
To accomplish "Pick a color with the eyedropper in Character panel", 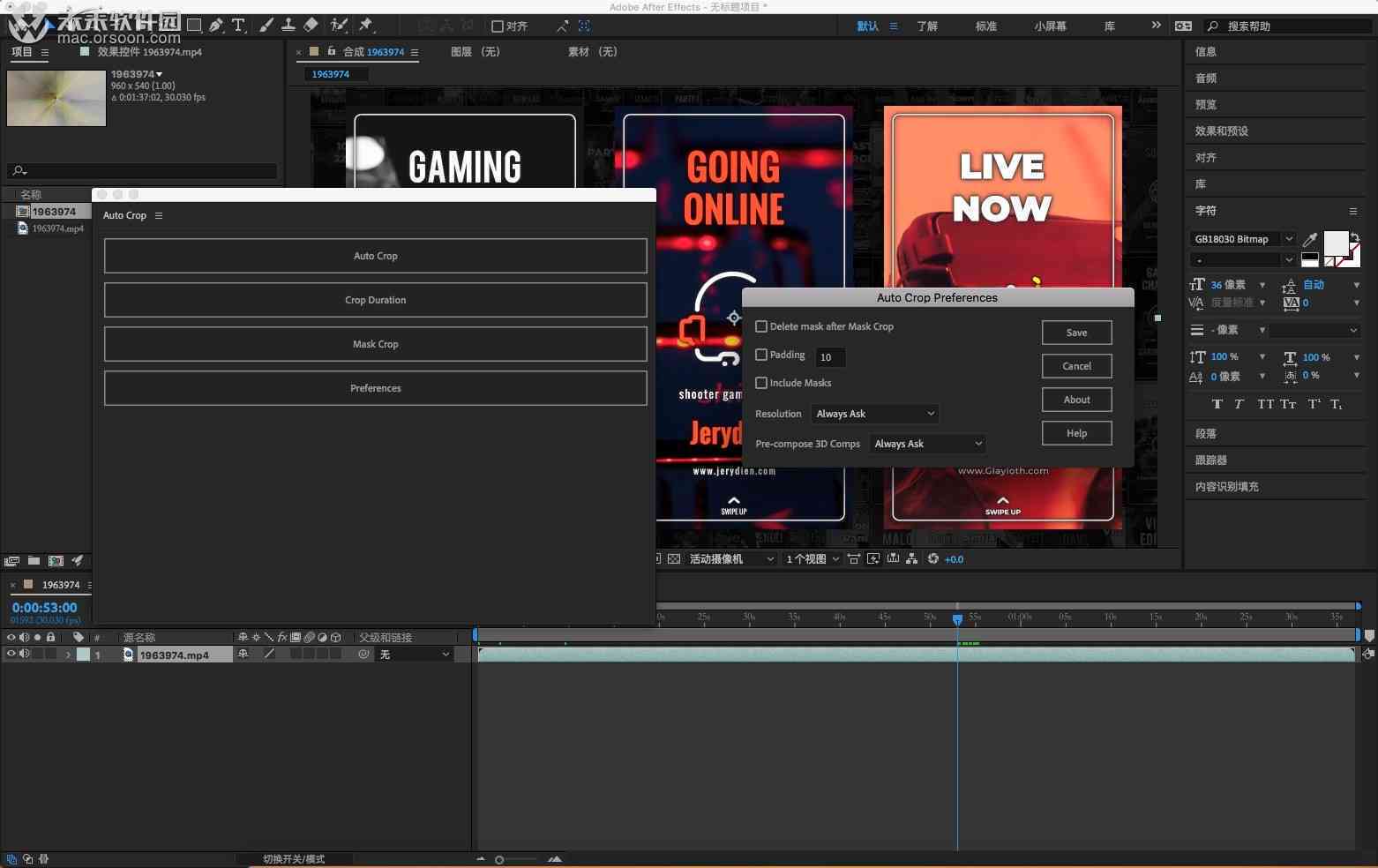I will coord(1310,239).
